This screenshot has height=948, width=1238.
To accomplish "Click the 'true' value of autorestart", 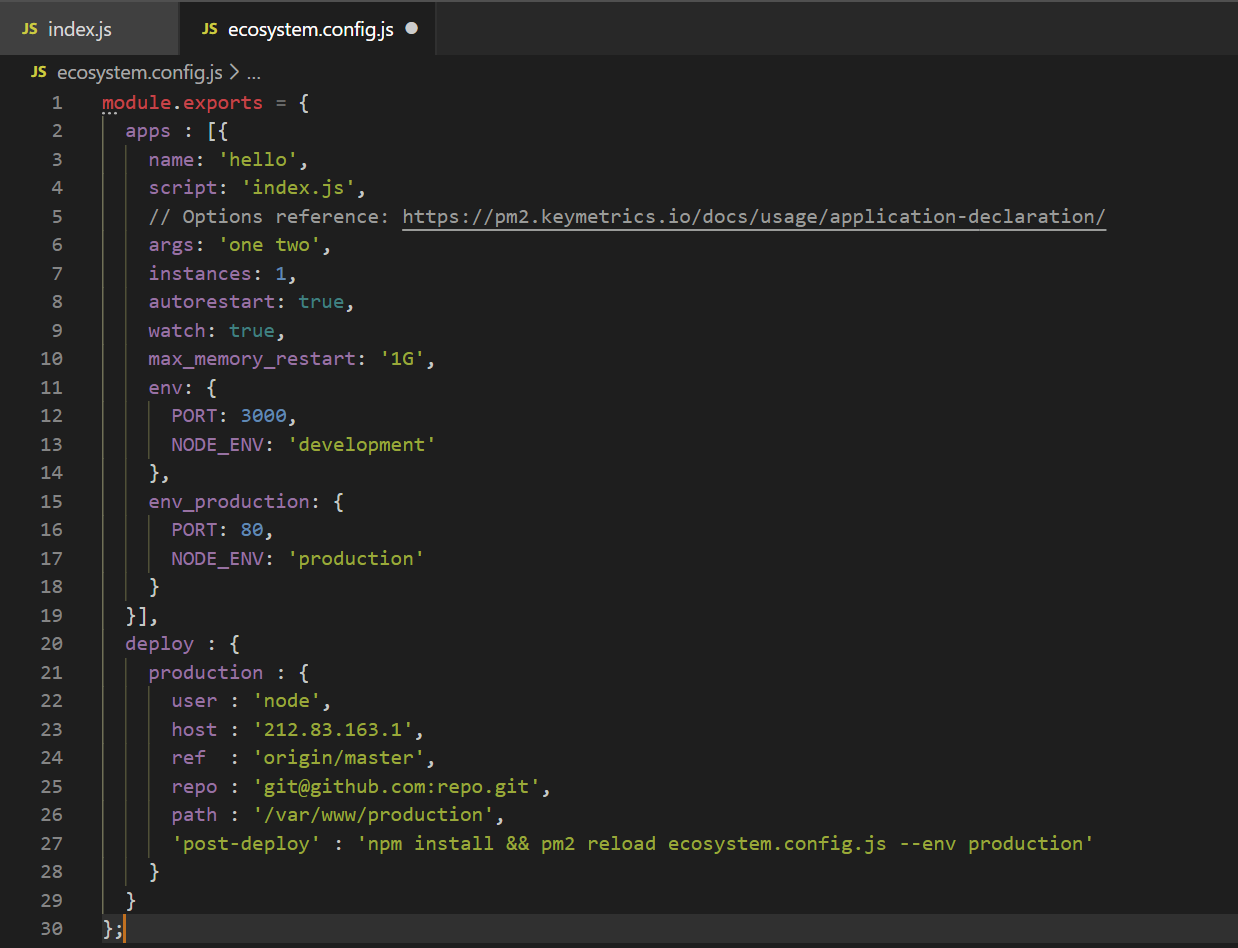I will [x=321, y=301].
